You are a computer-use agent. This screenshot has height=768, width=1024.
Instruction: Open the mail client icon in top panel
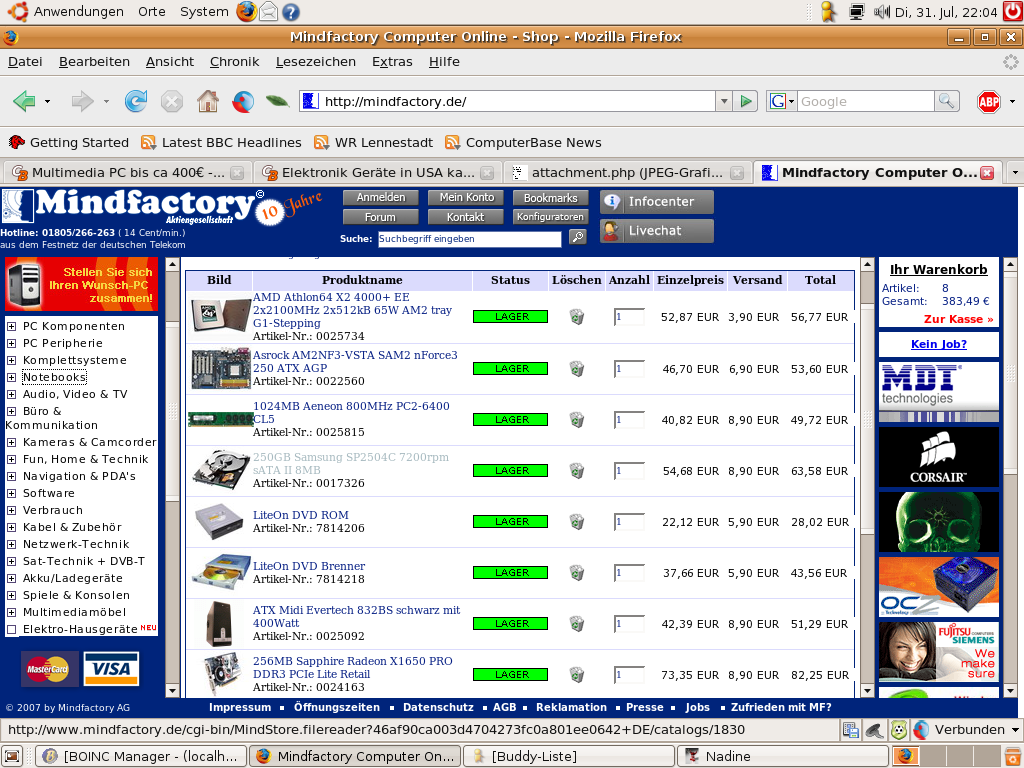tap(268, 11)
